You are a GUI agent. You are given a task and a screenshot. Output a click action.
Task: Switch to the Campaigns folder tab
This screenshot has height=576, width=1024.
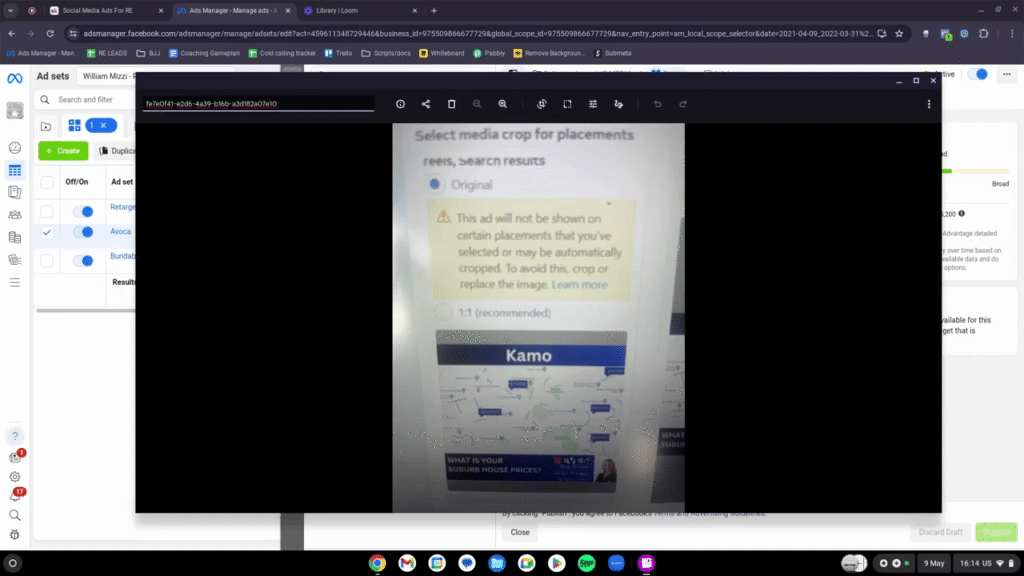(46, 126)
